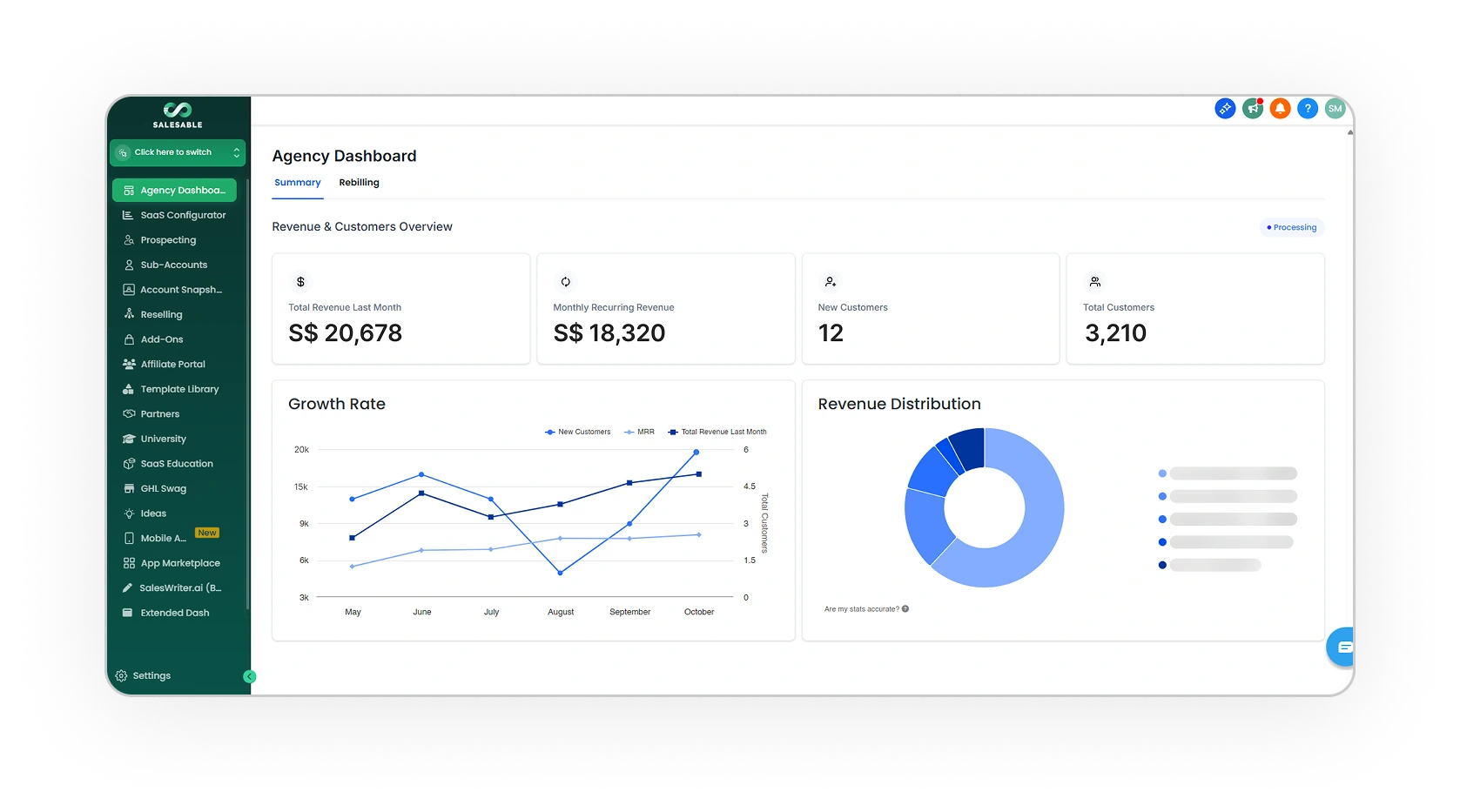Click the blue quick actions icon in header
The image size is (1460, 812).
(1224, 109)
